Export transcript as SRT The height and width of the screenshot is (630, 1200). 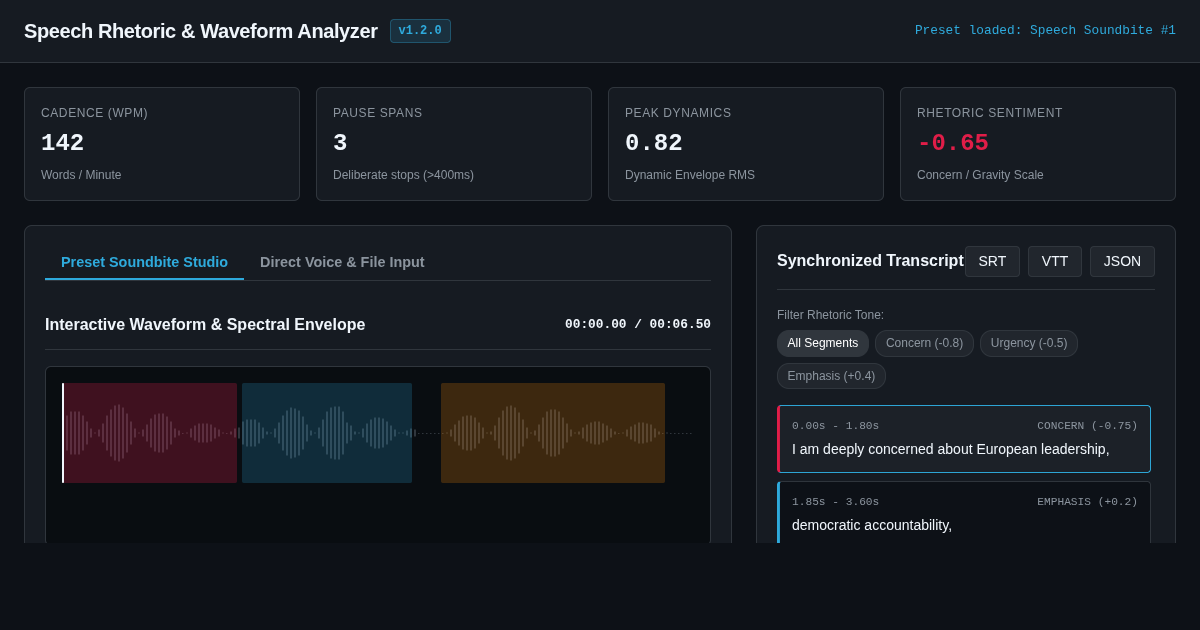[x=992, y=261]
